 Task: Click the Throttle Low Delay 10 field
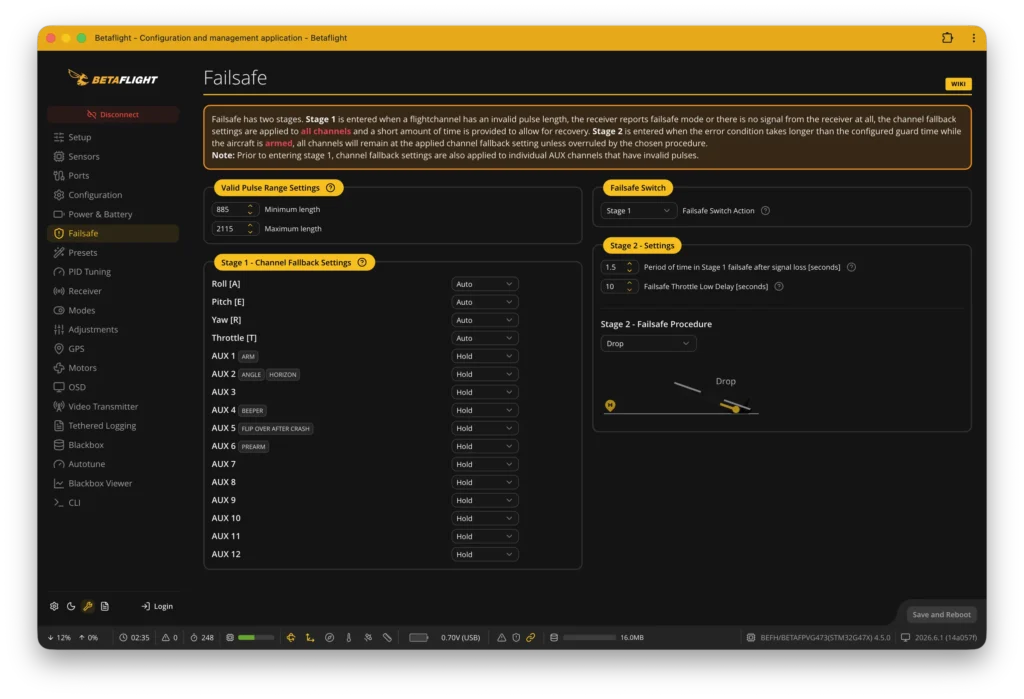[618, 286]
